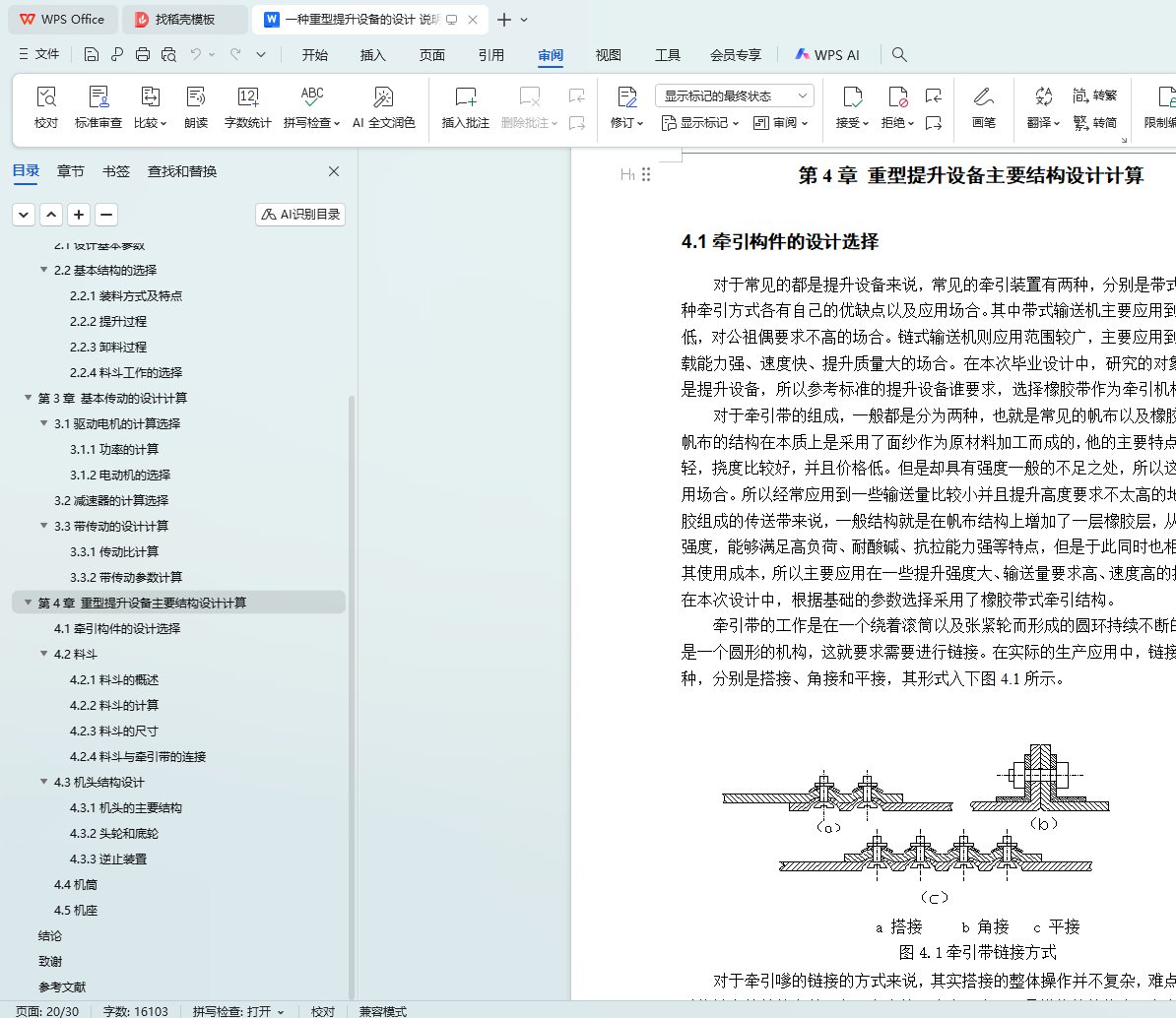Collapse the 4.3 机头结构设计 node

pyautogui.click(x=43, y=782)
